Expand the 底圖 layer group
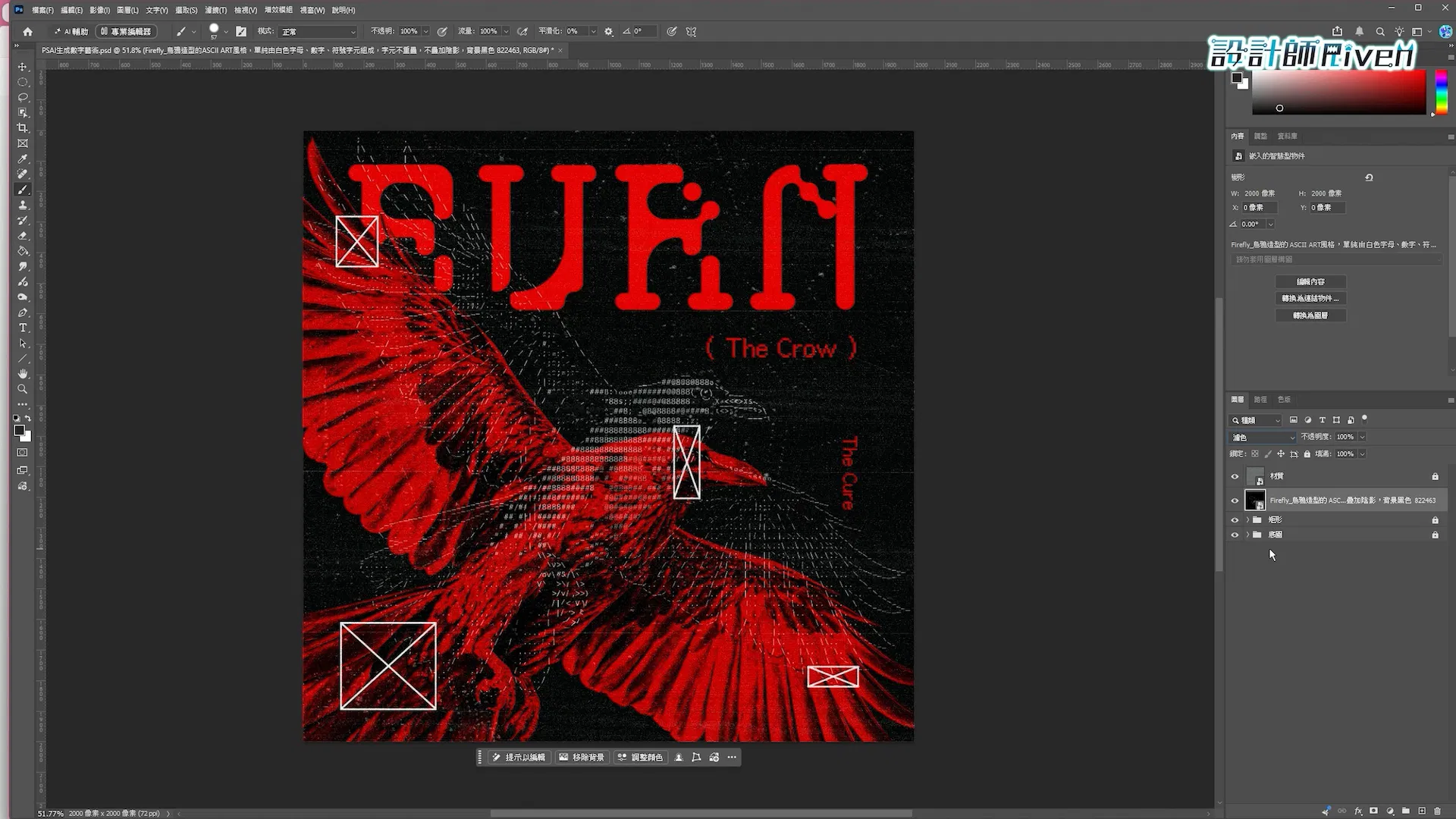The image size is (1456, 819). pyautogui.click(x=1247, y=535)
